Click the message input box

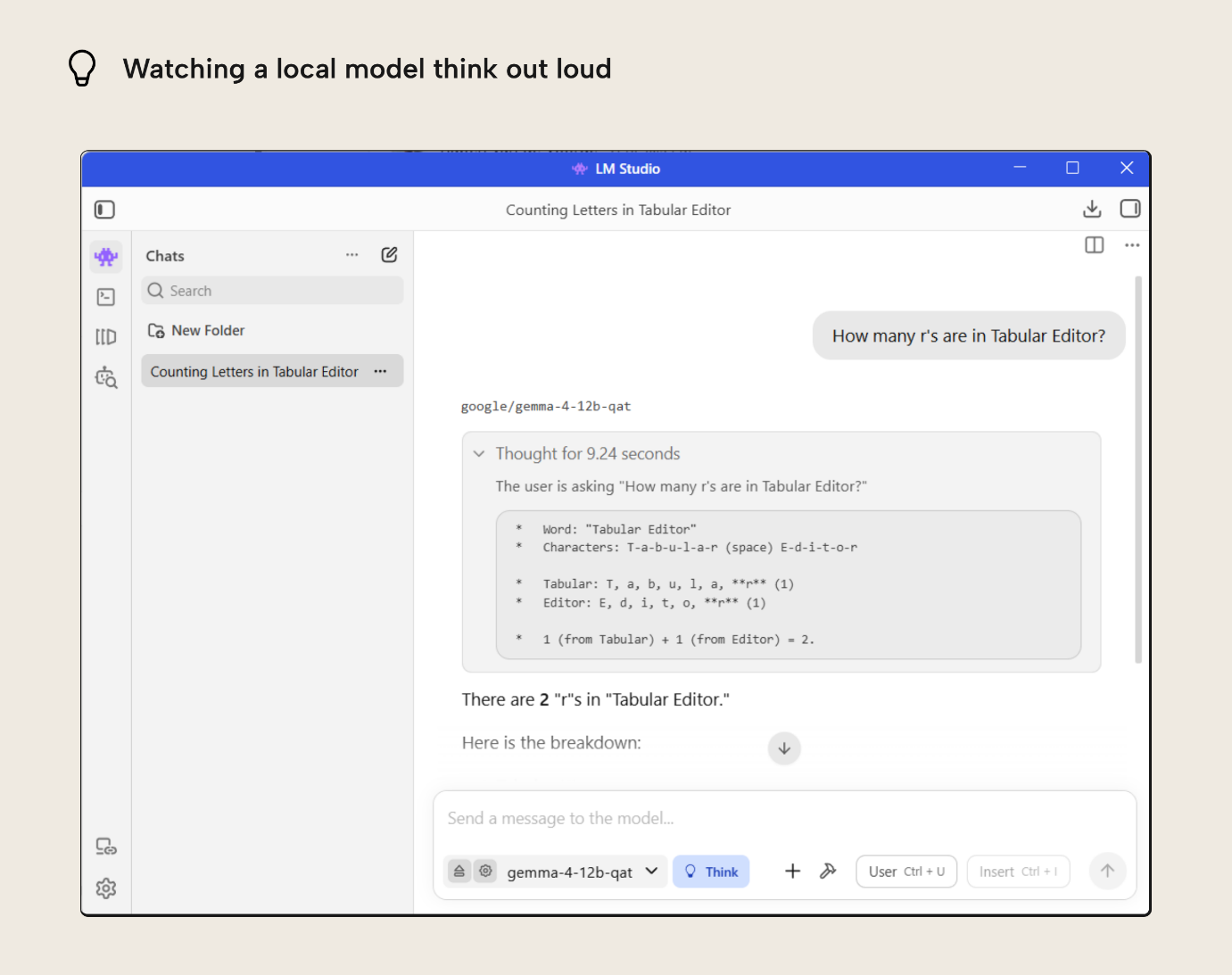784,818
